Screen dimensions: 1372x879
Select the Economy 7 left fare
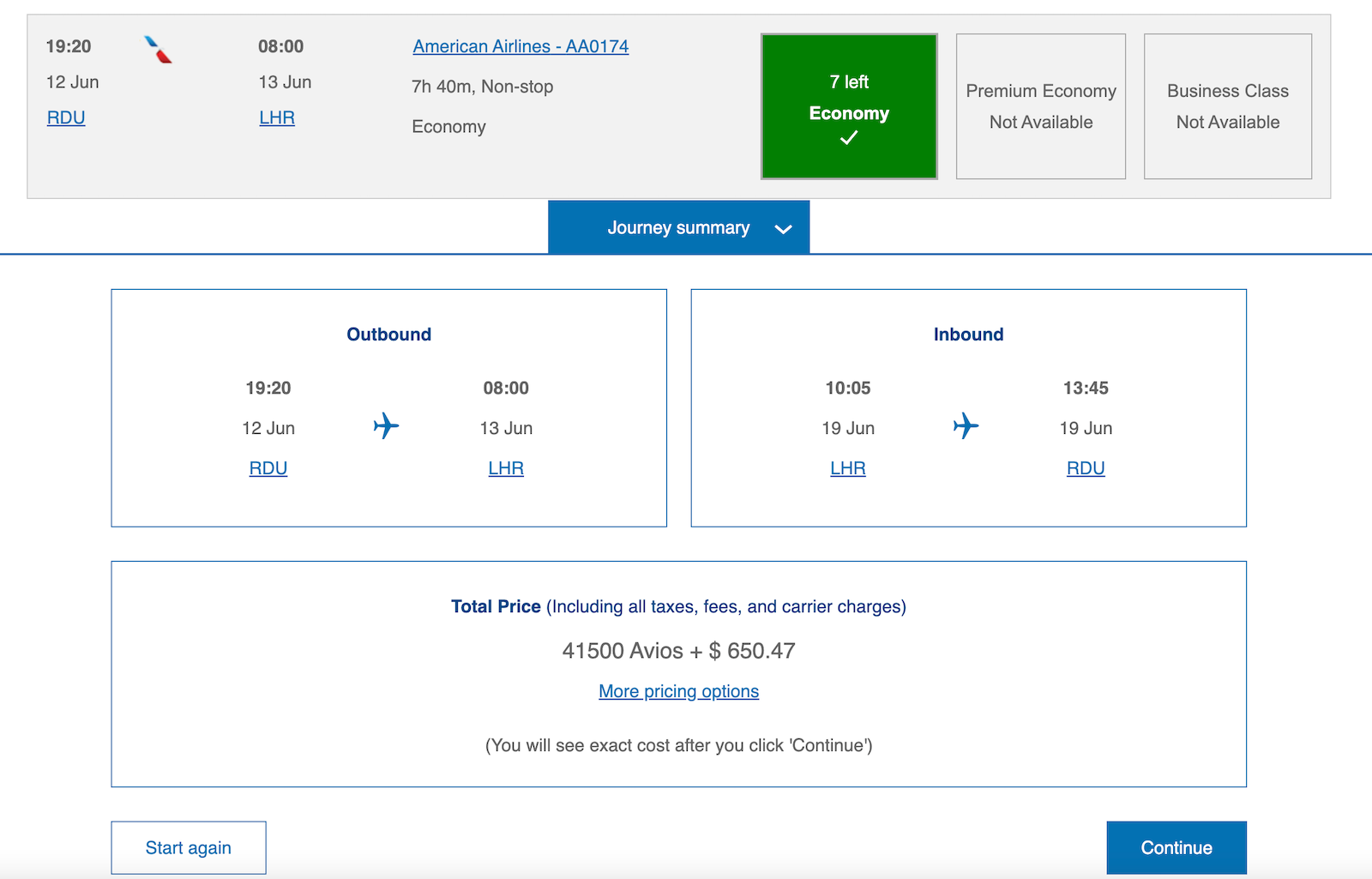pyautogui.click(x=849, y=106)
